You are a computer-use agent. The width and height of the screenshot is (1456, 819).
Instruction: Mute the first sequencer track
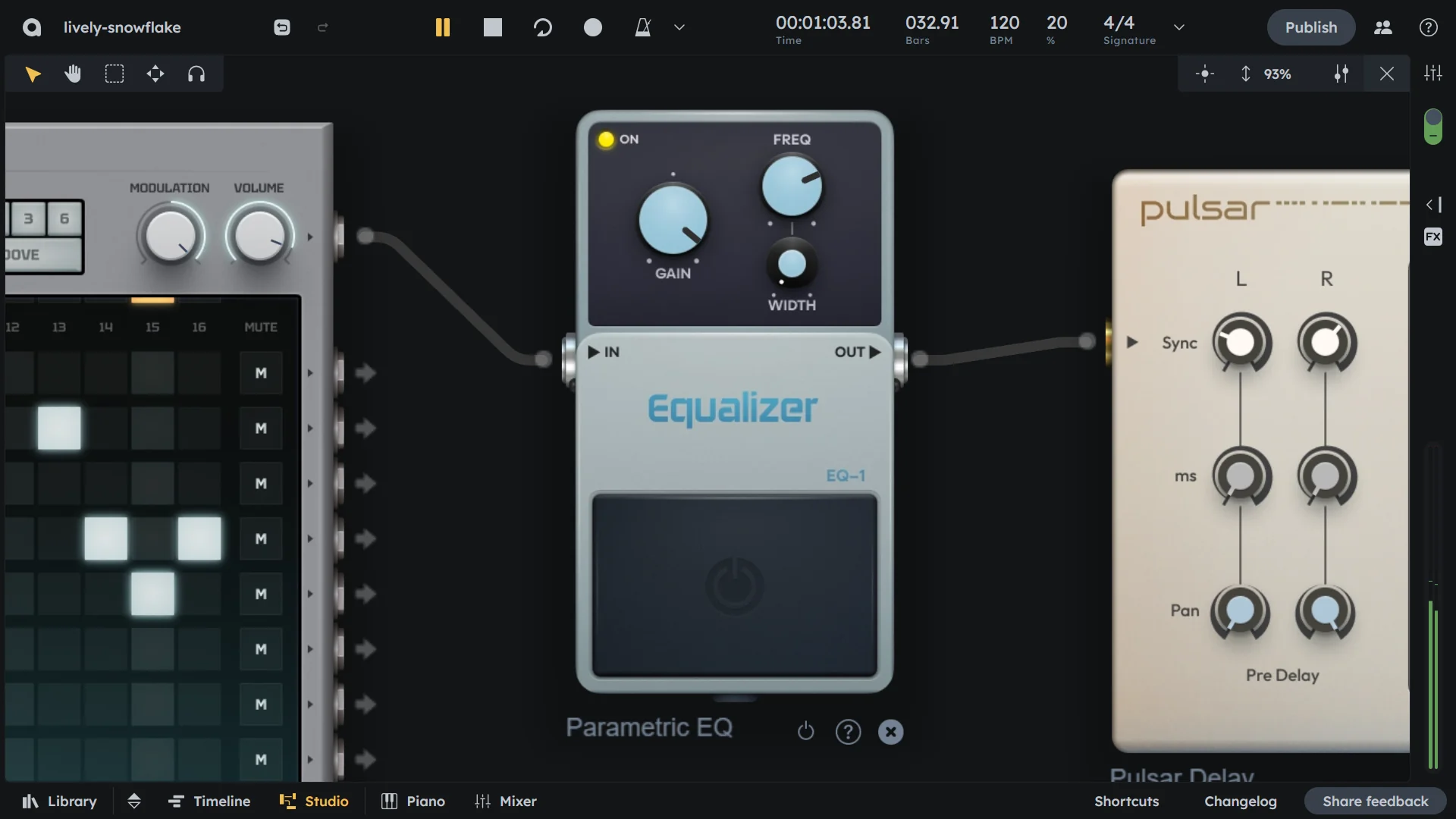(x=260, y=372)
